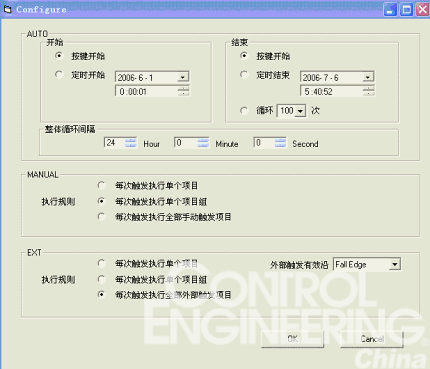This screenshot has height=369, width=430.
Task: Select 定时结束 radio option
Action: [244, 75]
